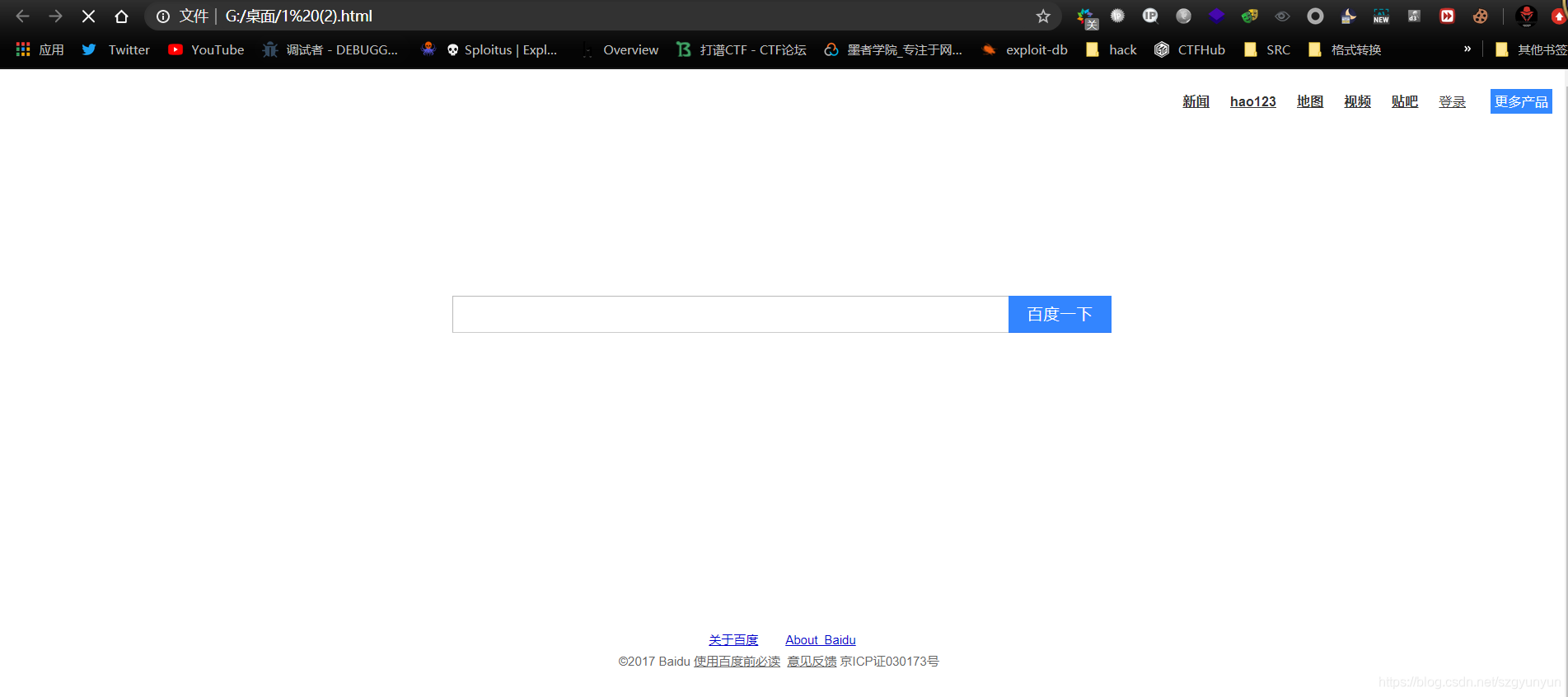Click the NEW badge extension icon
The image size is (1568, 697).
1381,16
